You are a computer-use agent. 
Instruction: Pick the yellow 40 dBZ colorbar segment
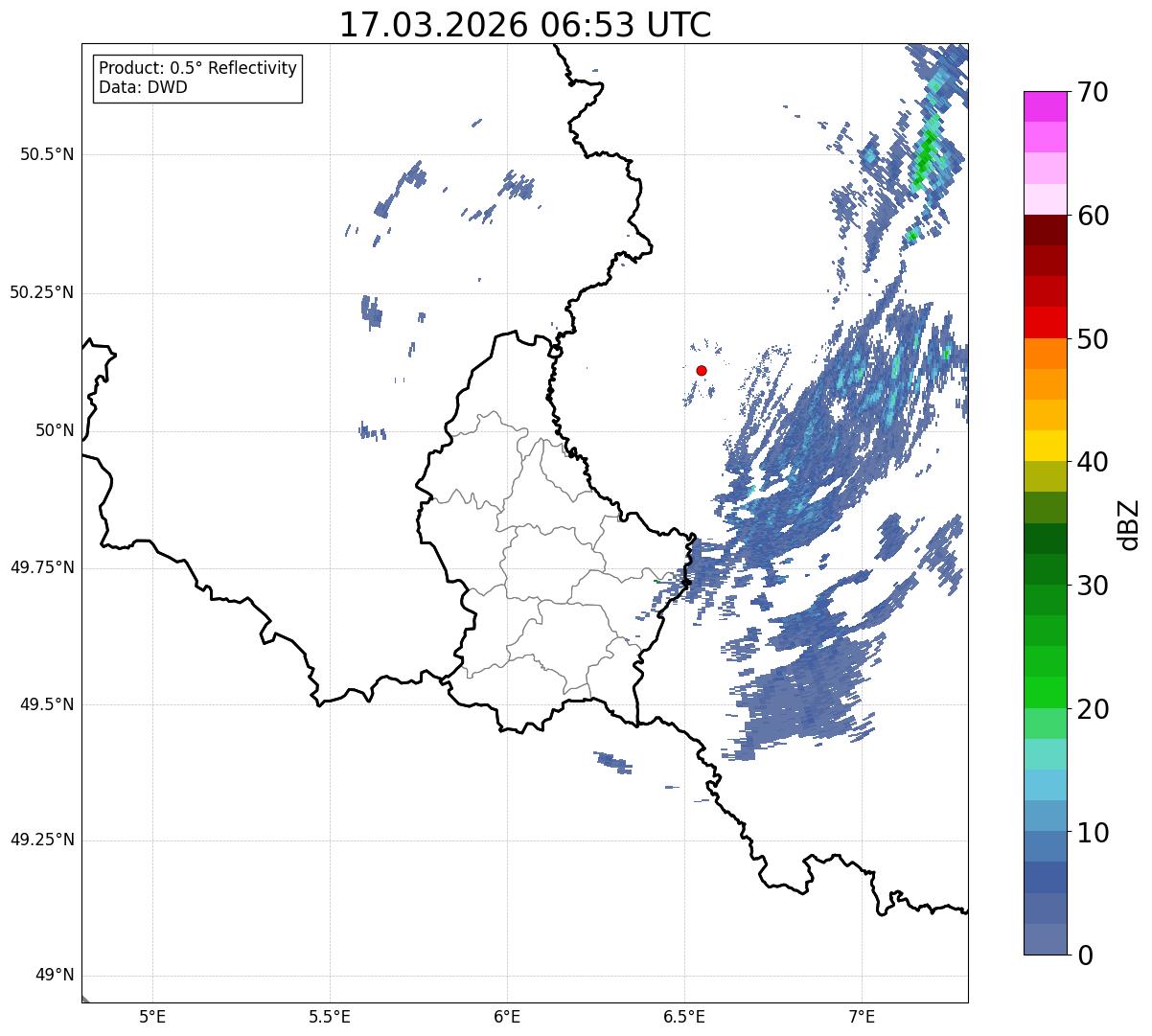(x=1045, y=446)
